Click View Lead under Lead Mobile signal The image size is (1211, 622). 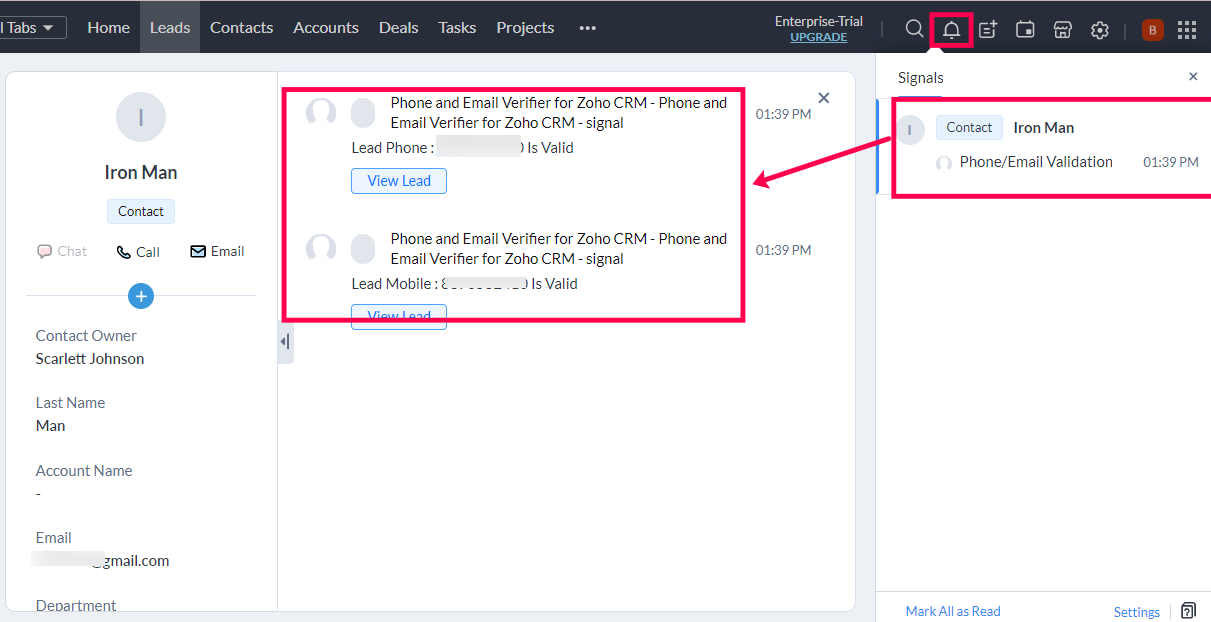click(399, 316)
